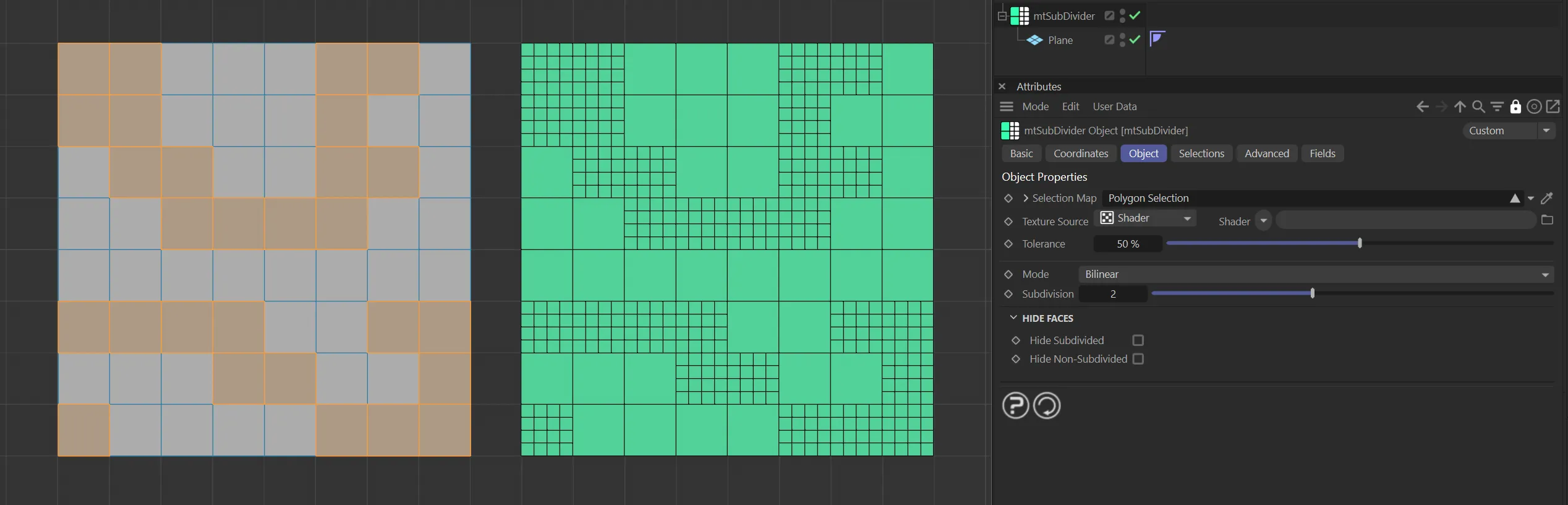Switch to the Selections tab

(1201, 153)
